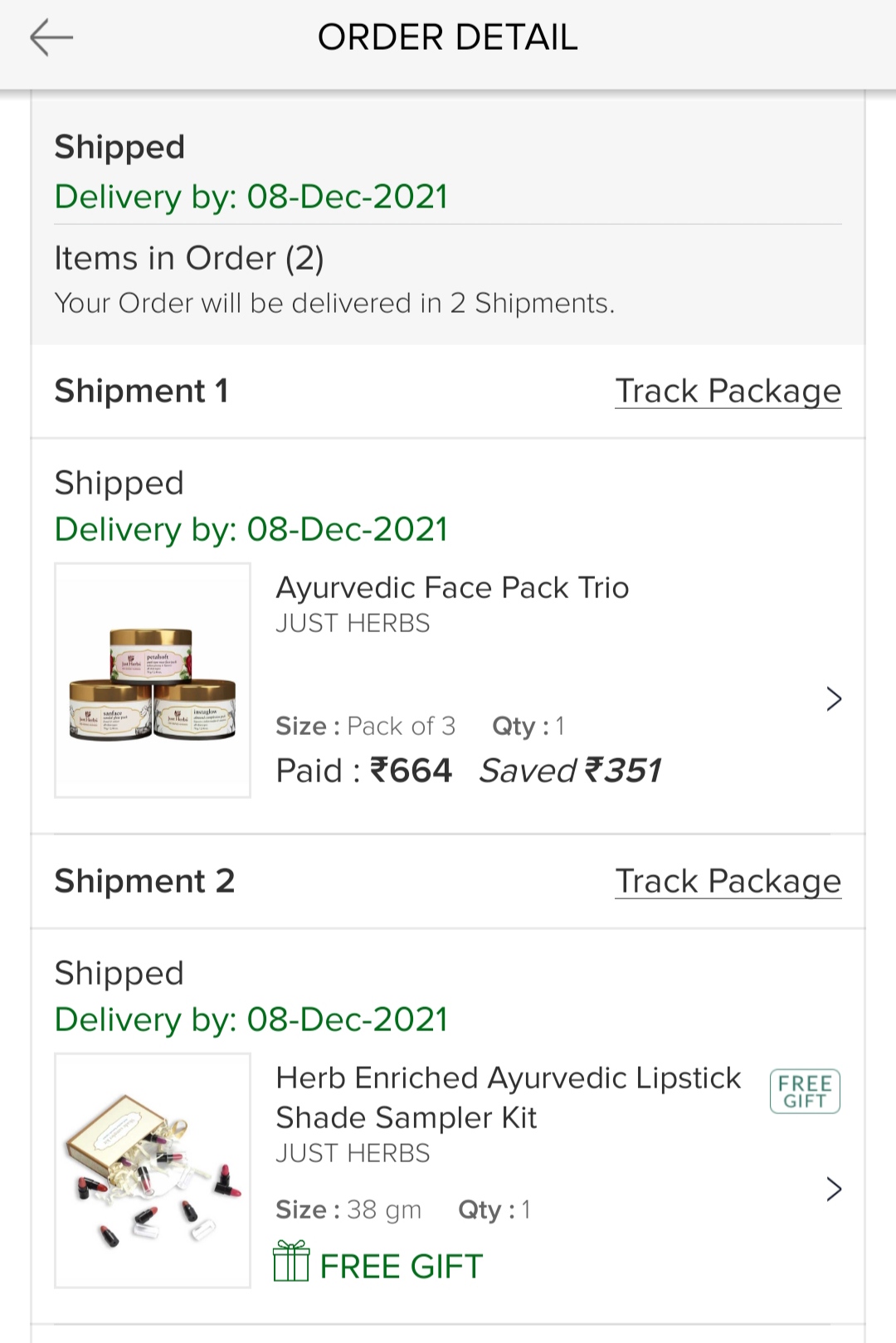Tap JUST HERBS brand under Face Pack

[x=353, y=623]
